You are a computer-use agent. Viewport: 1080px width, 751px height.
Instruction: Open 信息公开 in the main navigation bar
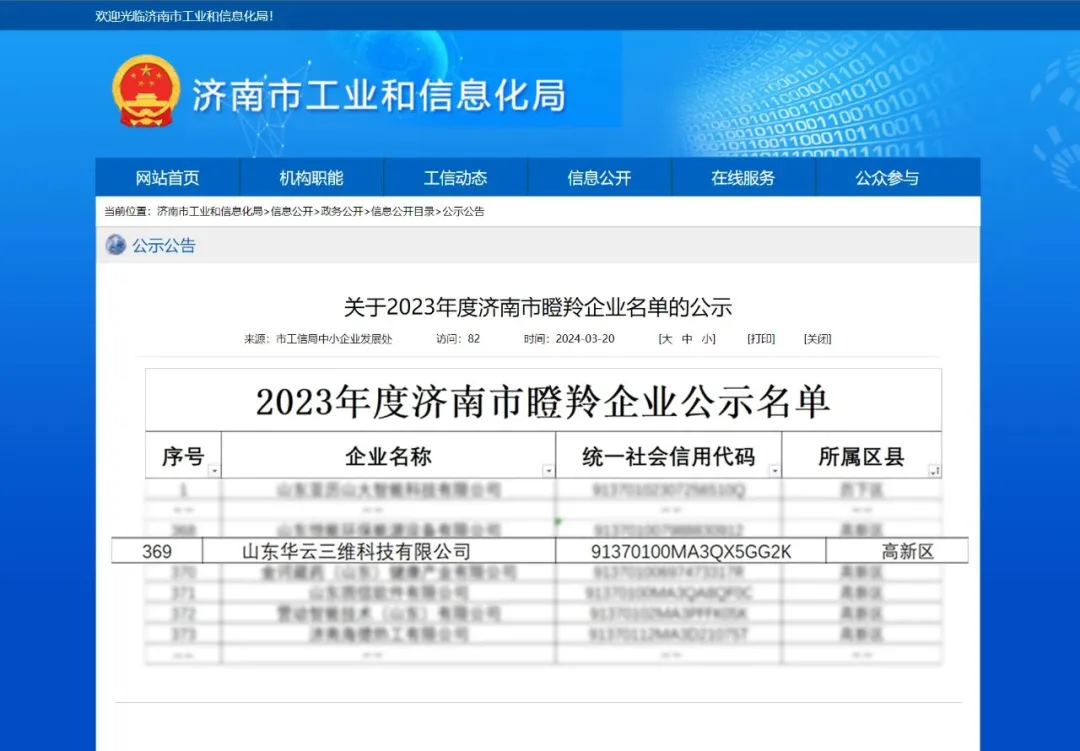(x=599, y=178)
